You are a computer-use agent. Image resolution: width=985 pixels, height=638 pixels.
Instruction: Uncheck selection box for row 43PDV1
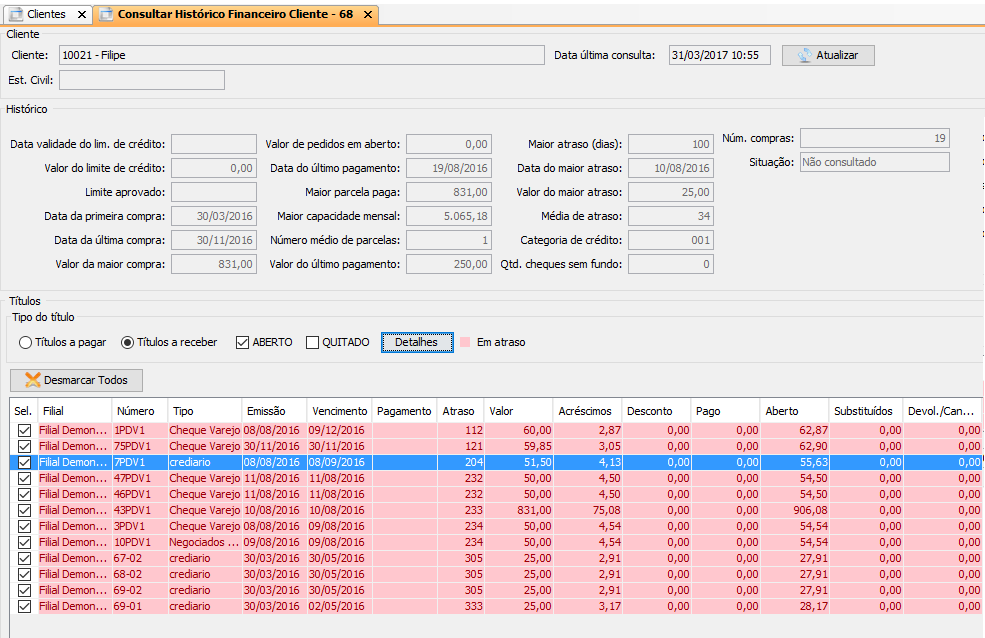coord(24,510)
